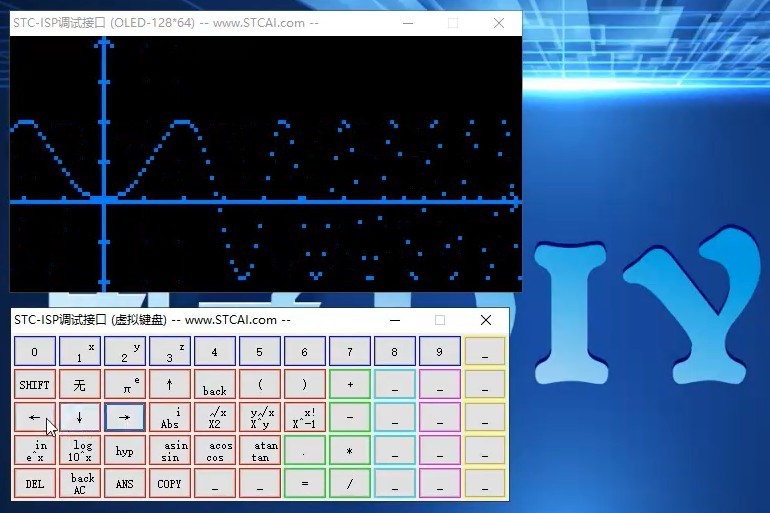Insert pi using the π/e key

pos(125,384)
